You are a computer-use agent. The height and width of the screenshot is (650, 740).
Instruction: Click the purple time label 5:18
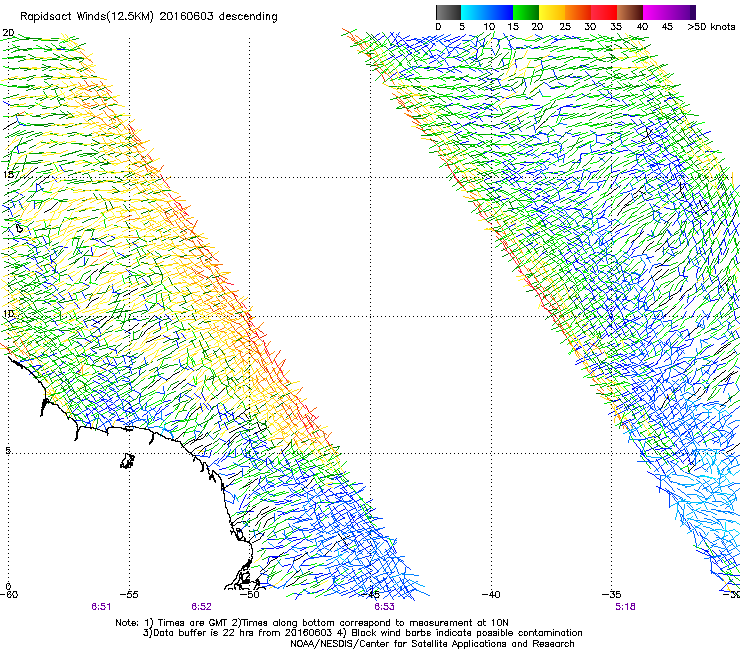[x=625, y=607]
